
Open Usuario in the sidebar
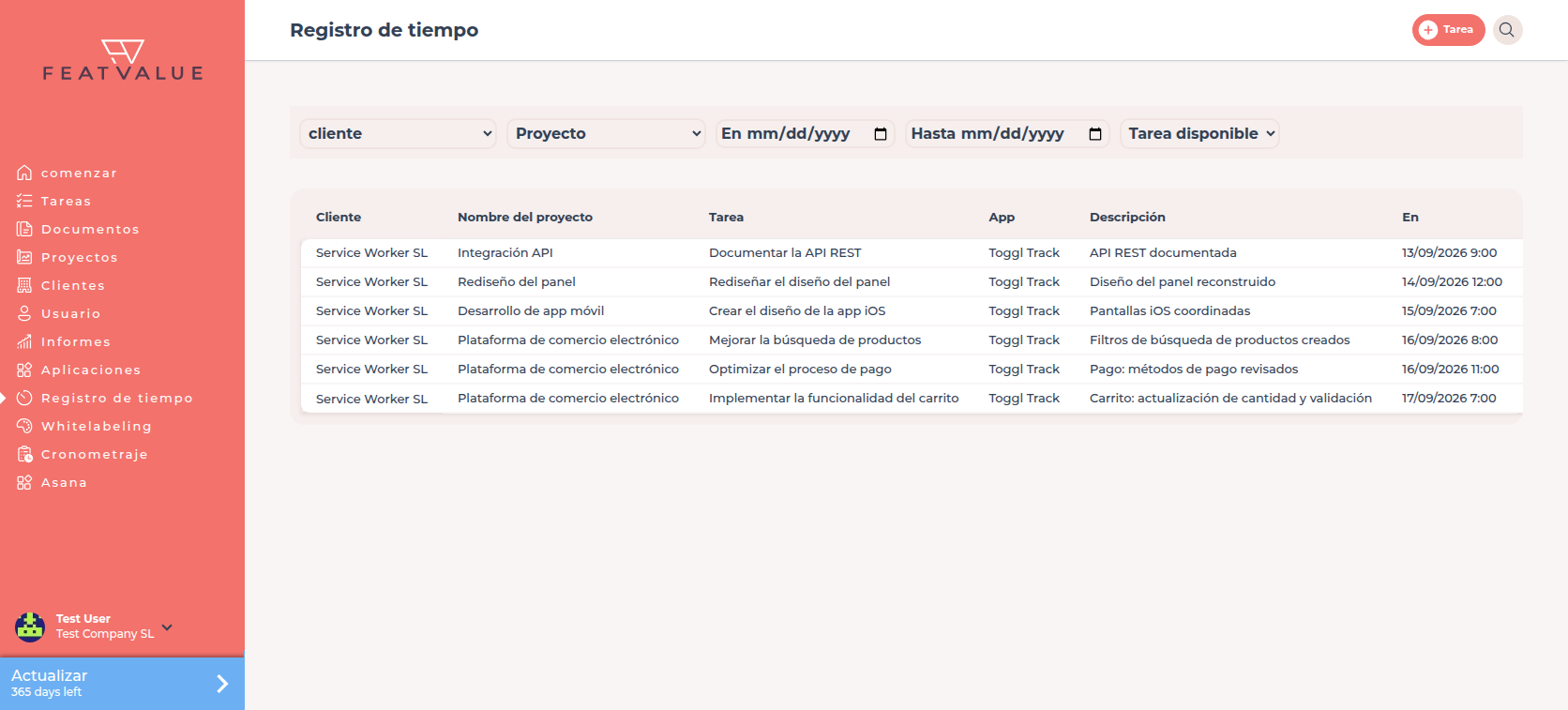70,313
